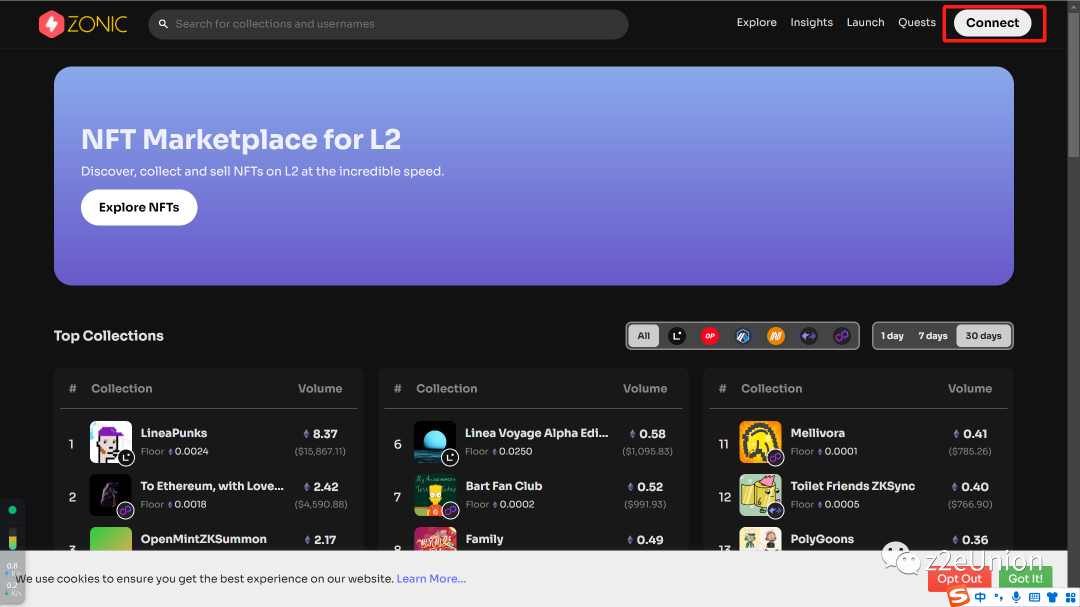This screenshot has width=1080, height=607.
Task: Filter collections by purple Polygon chain icon
Action: tap(842, 336)
